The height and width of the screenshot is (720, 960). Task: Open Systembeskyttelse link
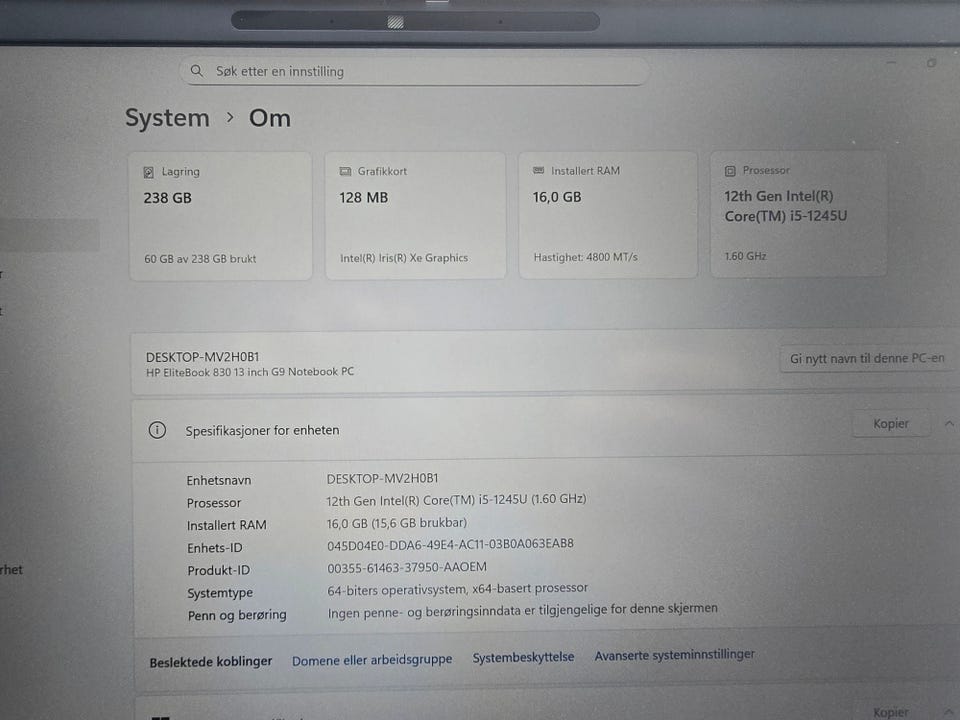[x=523, y=657]
